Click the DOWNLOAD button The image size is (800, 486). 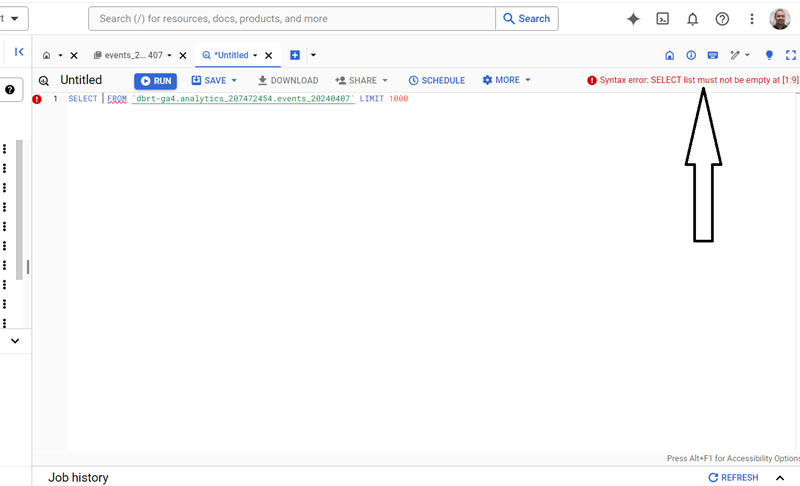click(x=288, y=81)
